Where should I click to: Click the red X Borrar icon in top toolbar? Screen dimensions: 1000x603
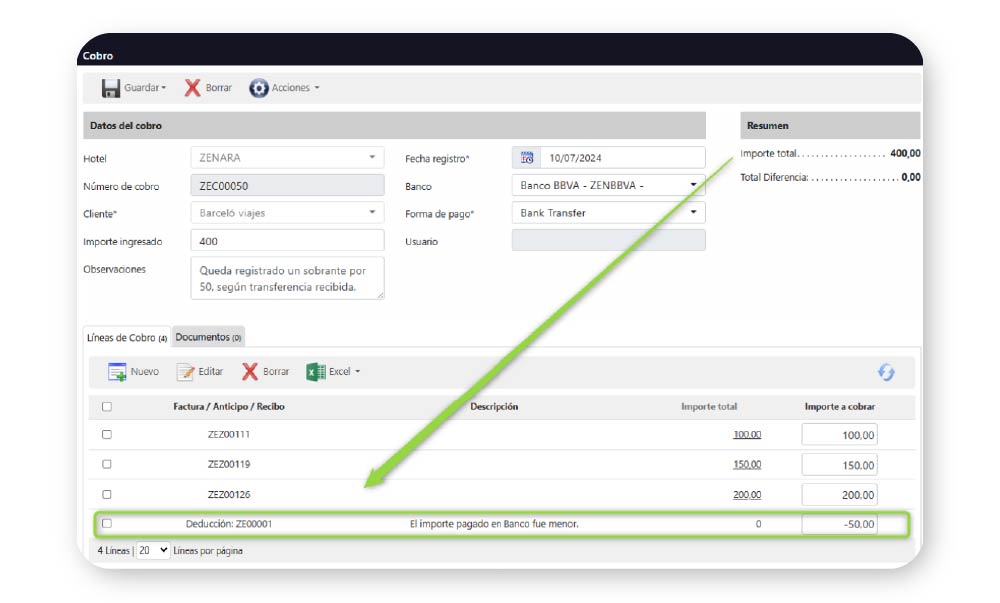[x=193, y=88]
